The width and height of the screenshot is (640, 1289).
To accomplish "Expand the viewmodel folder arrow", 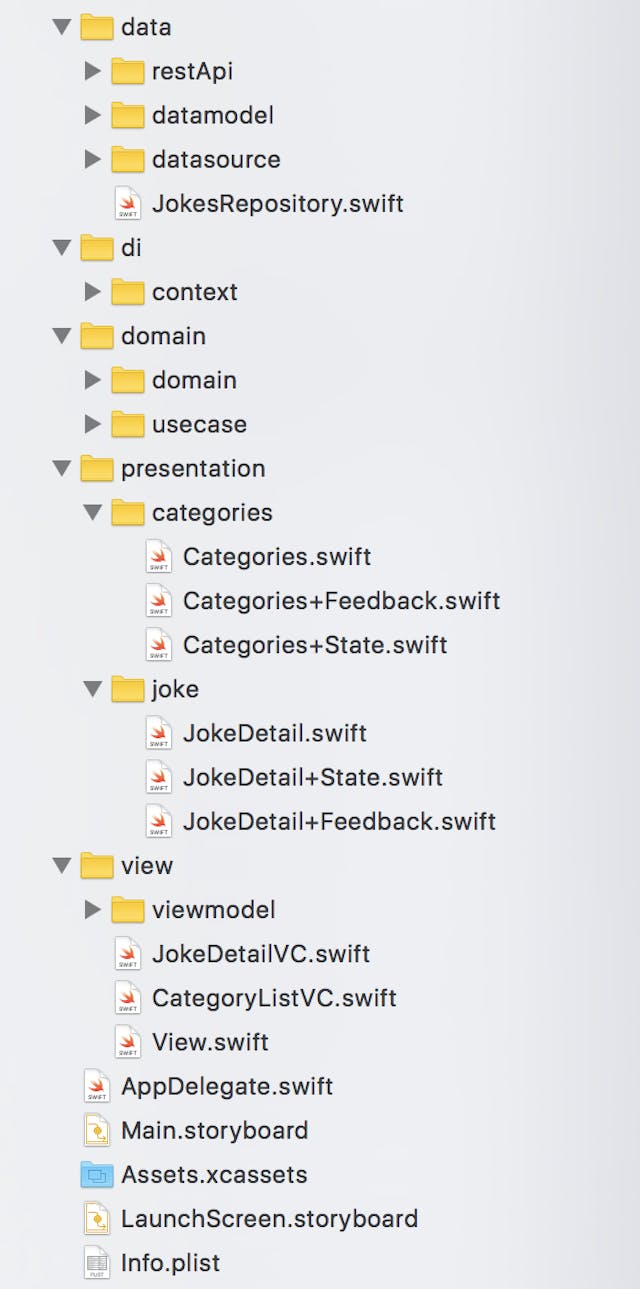I will [x=92, y=910].
